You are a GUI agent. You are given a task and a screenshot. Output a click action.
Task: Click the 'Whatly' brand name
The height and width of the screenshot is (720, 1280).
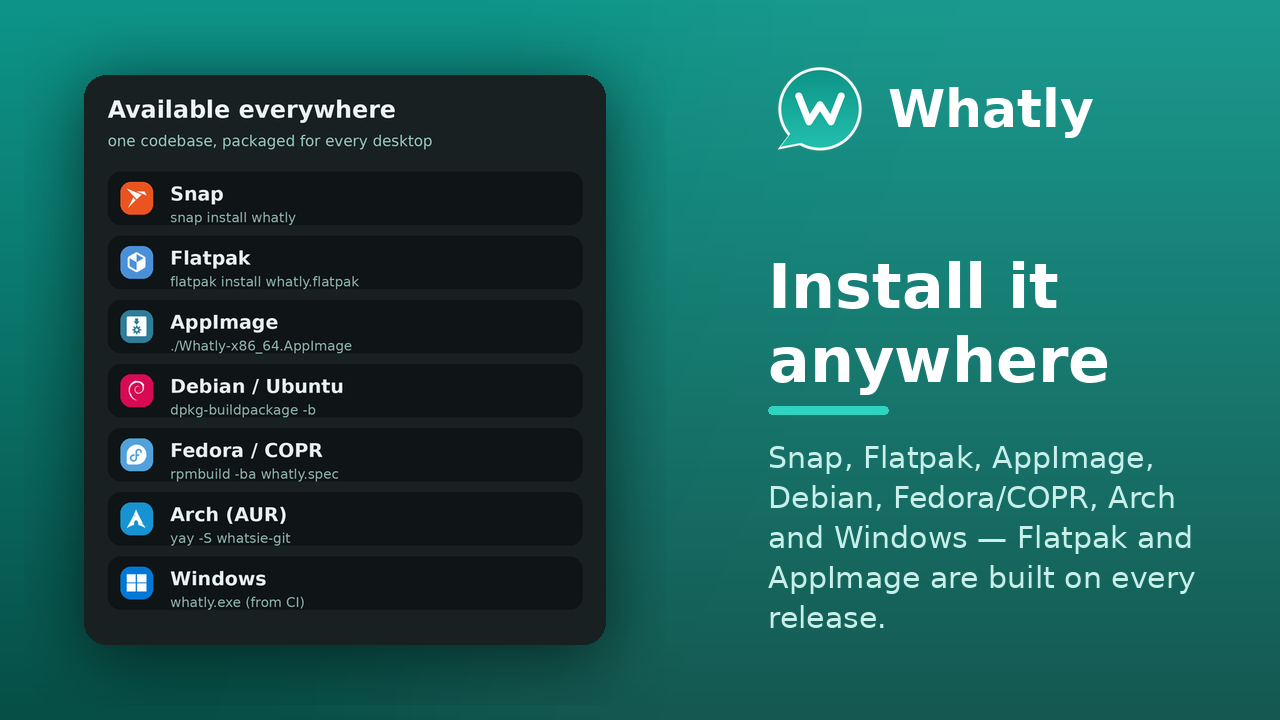click(x=990, y=109)
